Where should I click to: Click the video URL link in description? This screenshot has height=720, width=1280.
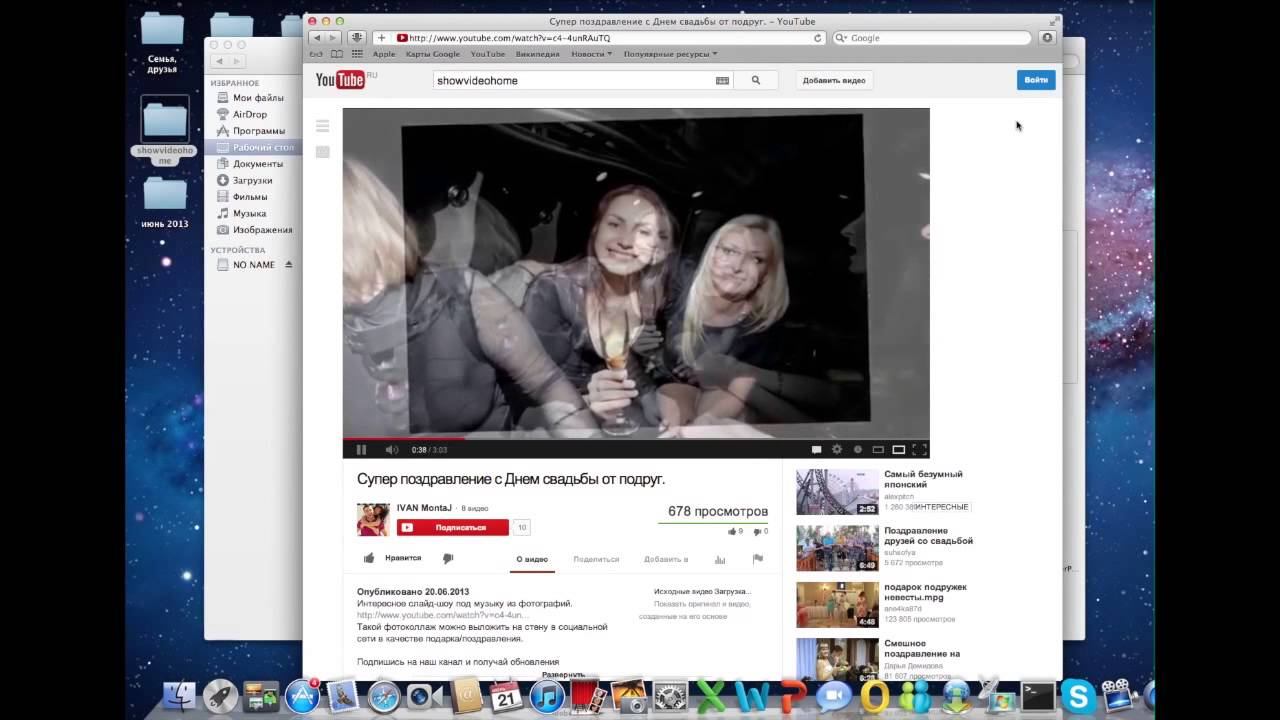442,615
